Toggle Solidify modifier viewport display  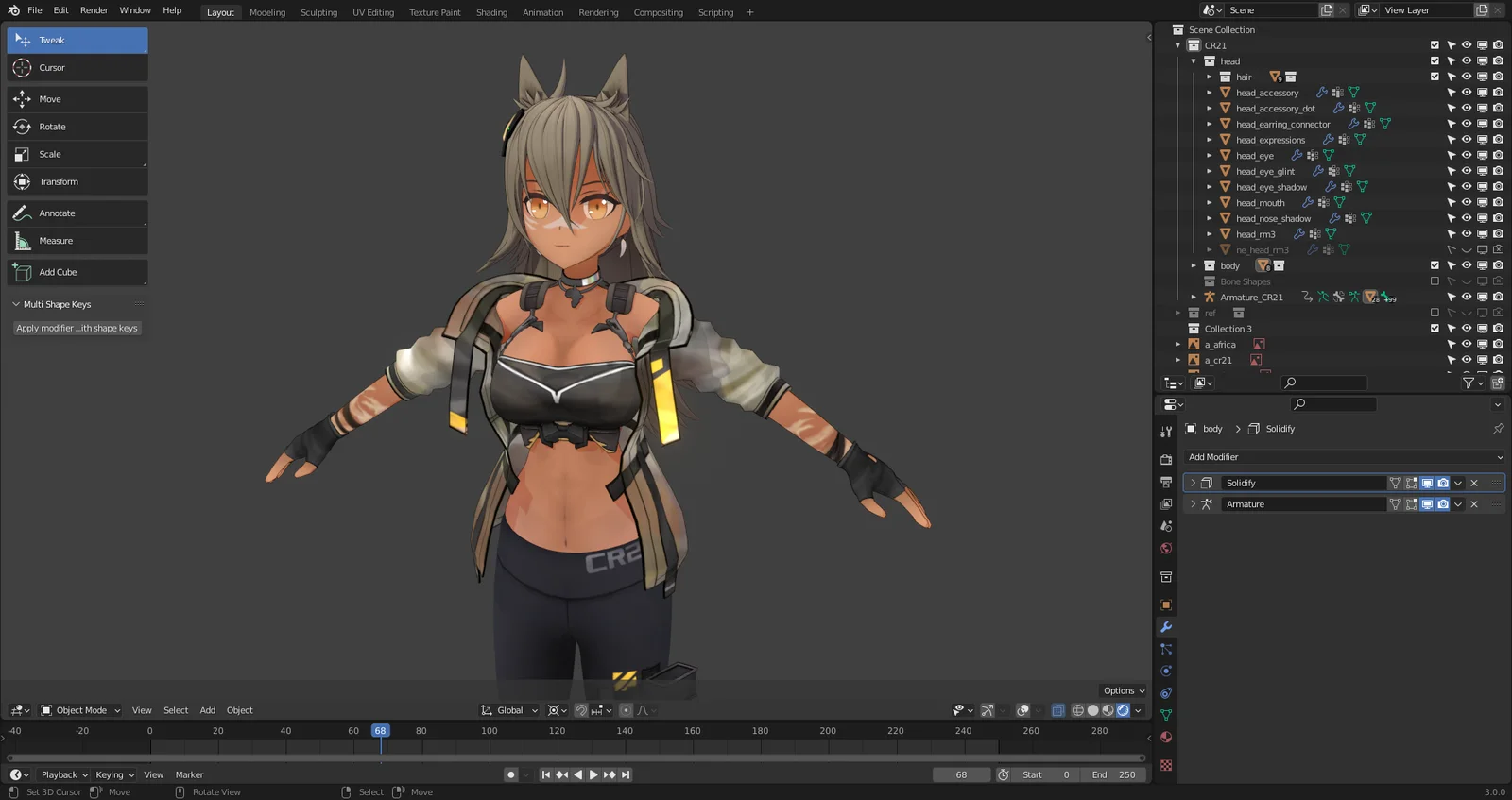tap(1427, 483)
